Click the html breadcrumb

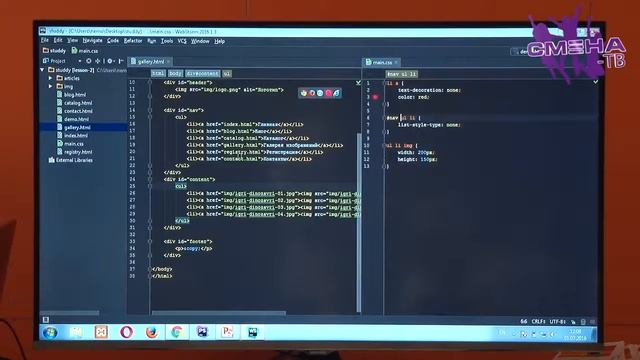[x=158, y=73]
